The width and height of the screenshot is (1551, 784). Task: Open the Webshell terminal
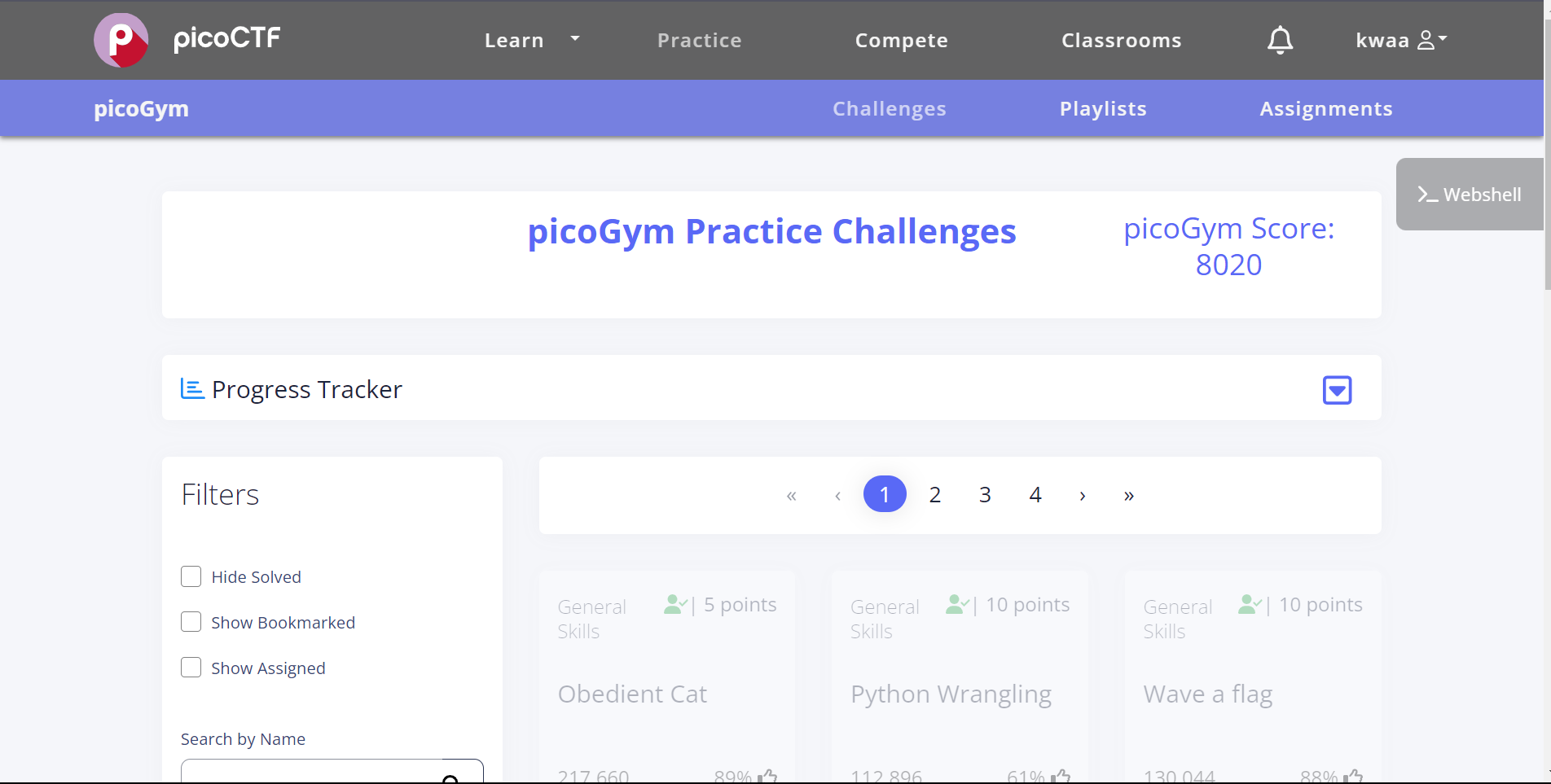pyautogui.click(x=1470, y=195)
